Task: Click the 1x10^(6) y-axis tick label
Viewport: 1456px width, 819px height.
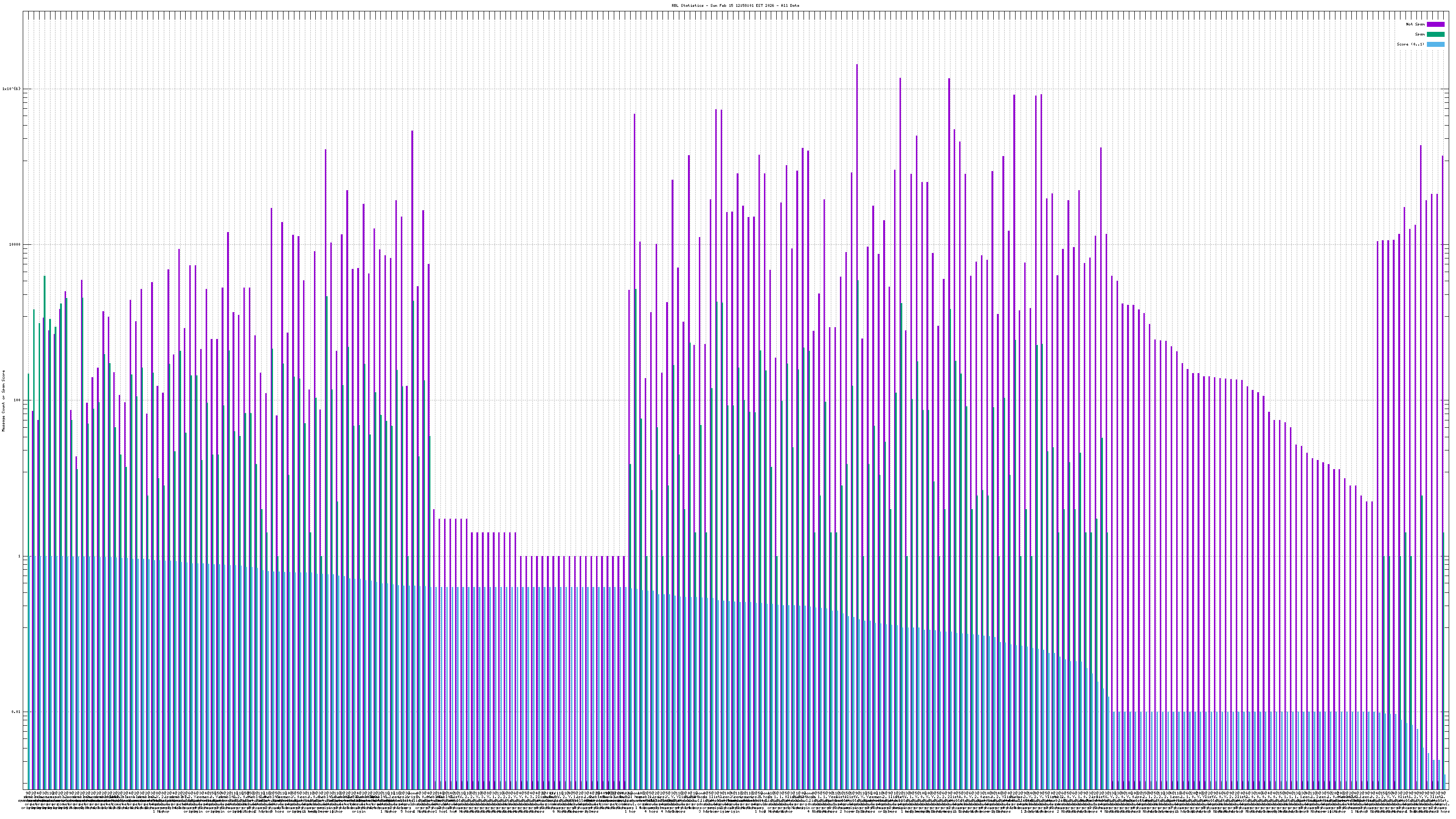Action: click(11, 89)
